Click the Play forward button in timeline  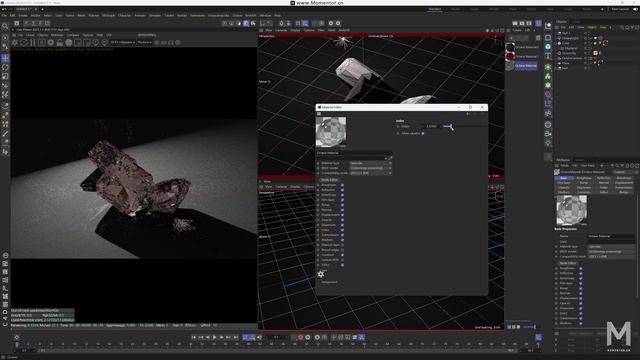tap(215, 337)
